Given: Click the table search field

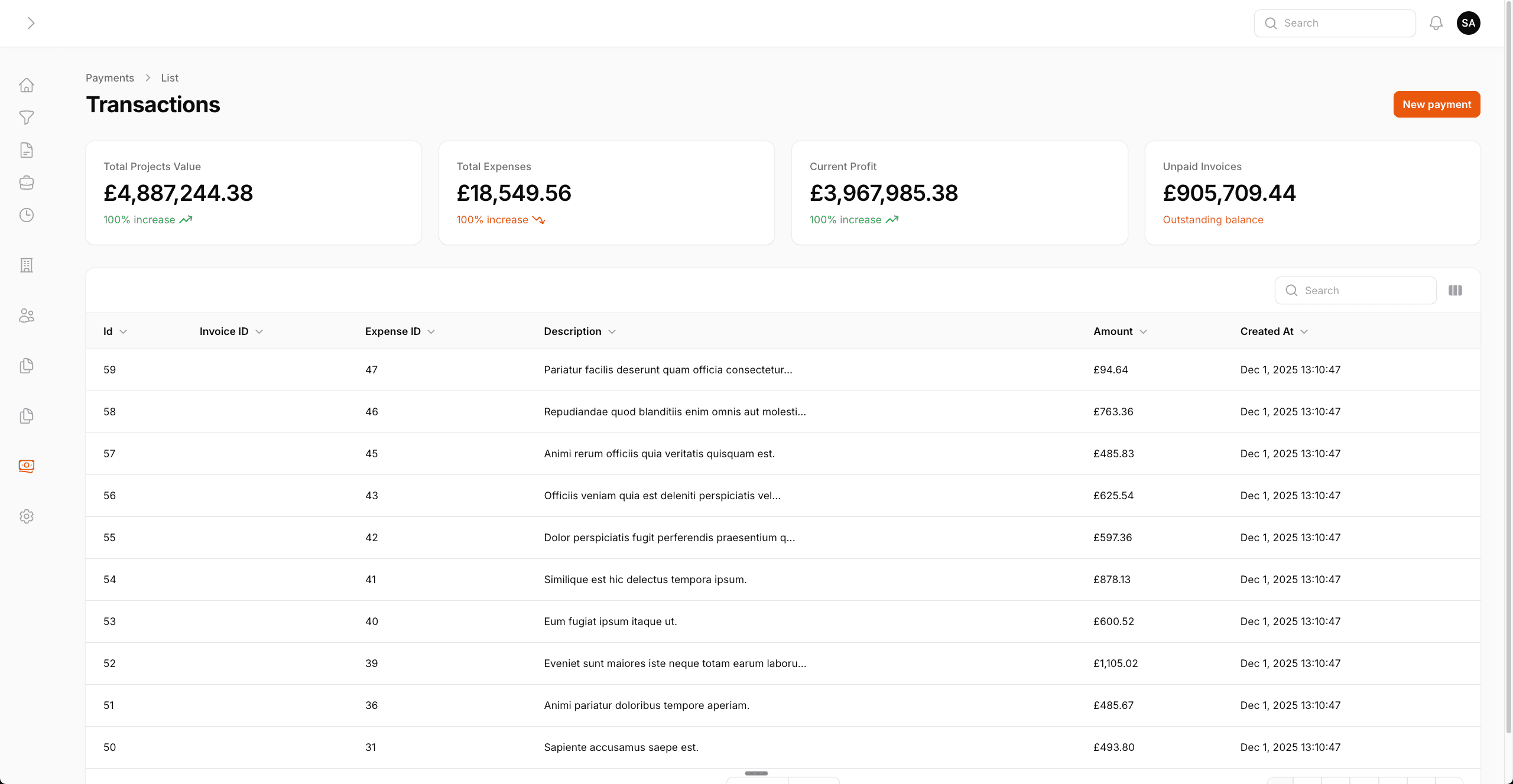Looking at the screenshot, I should [x=1355, y=290].
